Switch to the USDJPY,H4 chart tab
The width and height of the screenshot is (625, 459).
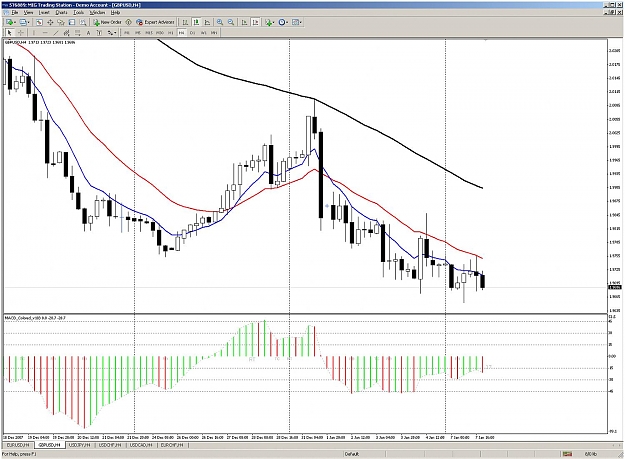[80, 445]
